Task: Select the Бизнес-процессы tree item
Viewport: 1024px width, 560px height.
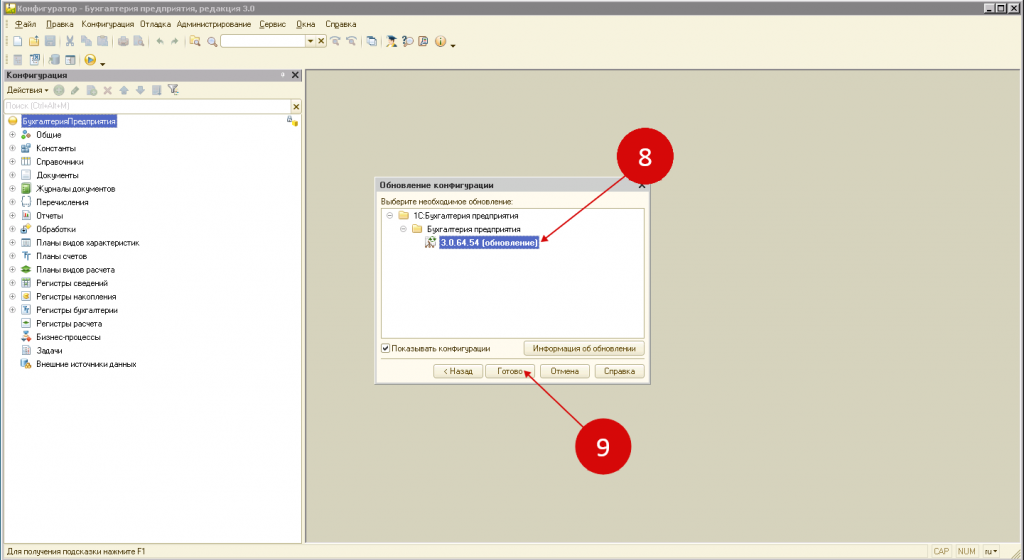Action: point(68,337)
